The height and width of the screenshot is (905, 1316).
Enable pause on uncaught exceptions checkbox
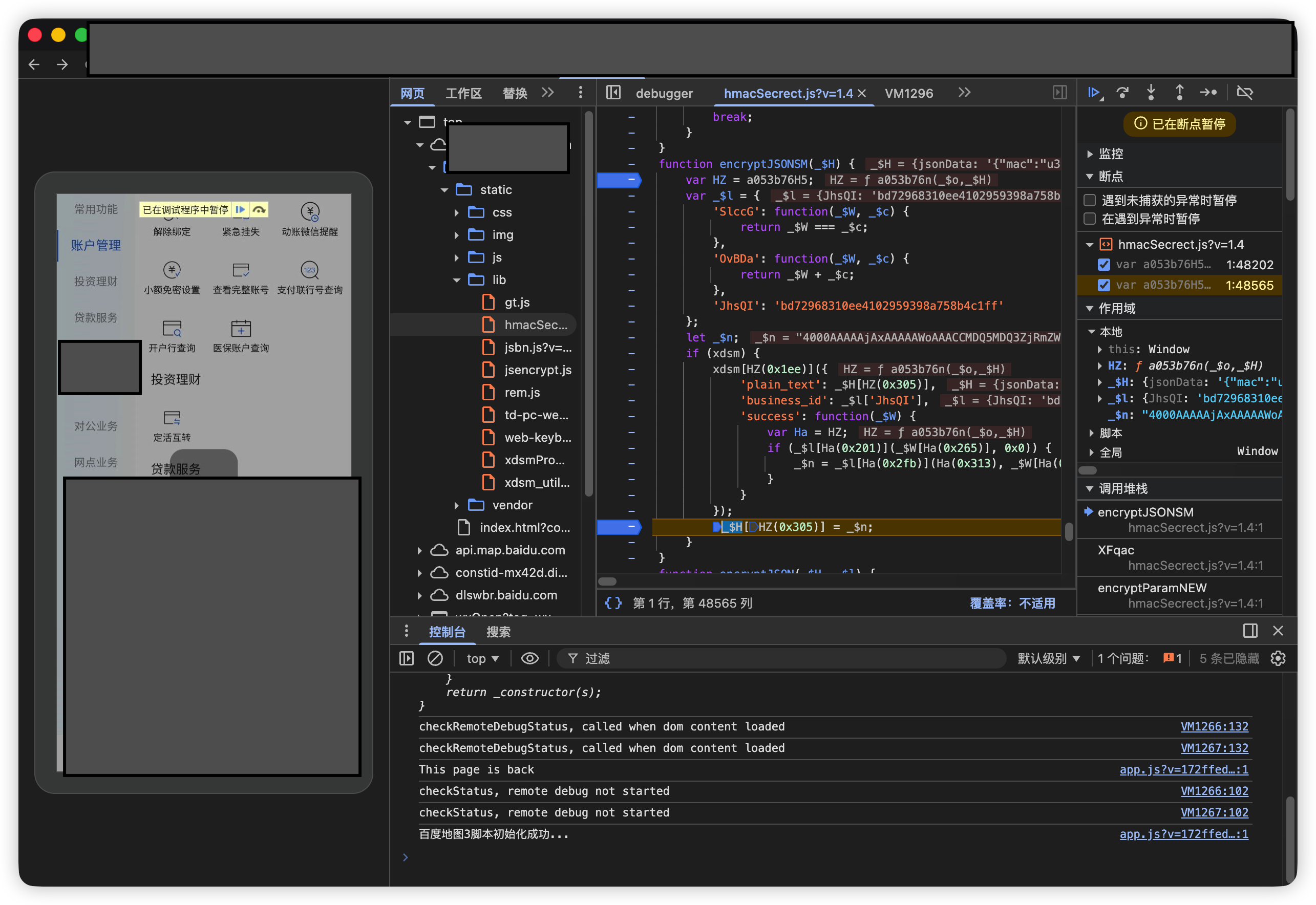point(1089,200)
